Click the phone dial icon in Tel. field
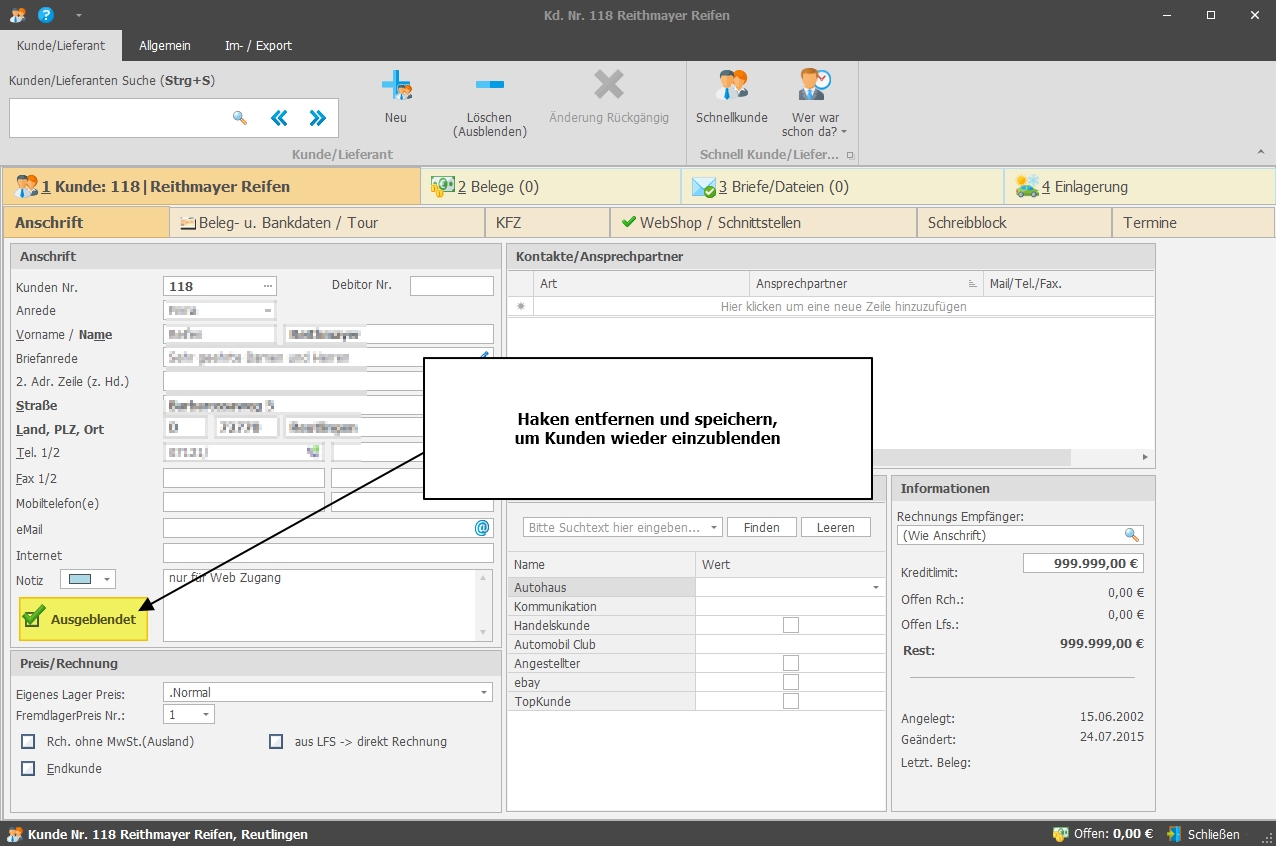Screen dimensions: 1276x846 point(315,452)
